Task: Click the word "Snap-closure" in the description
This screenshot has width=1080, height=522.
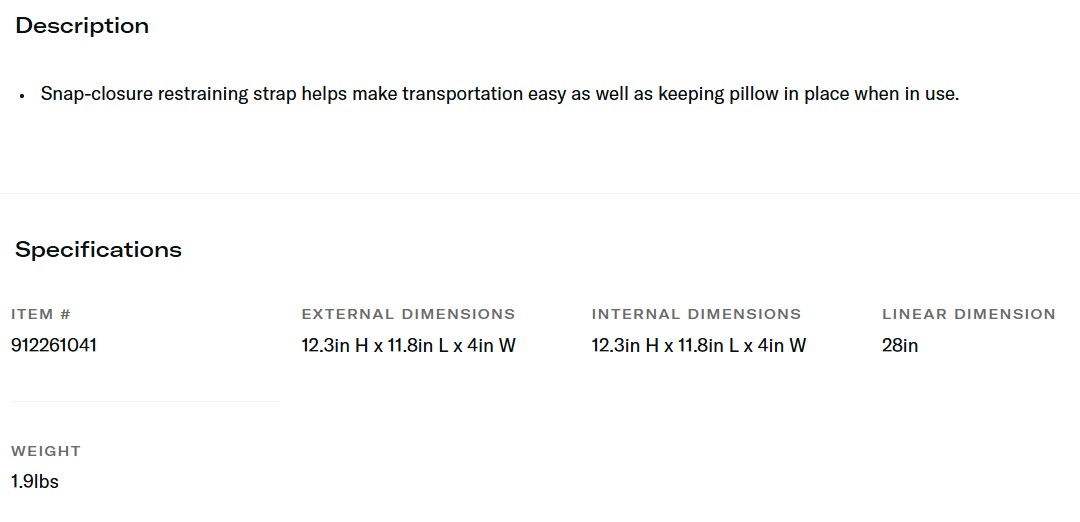Action: 96,94
